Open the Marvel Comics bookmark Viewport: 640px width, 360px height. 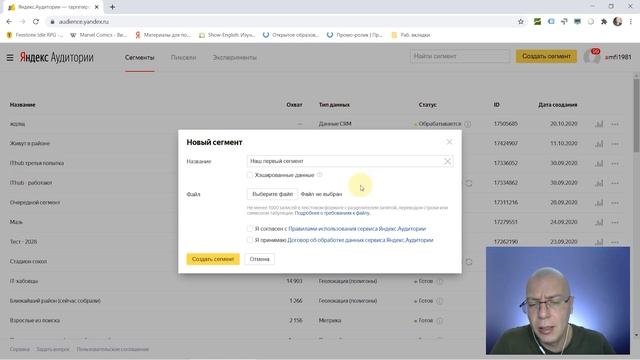[98, 35]
